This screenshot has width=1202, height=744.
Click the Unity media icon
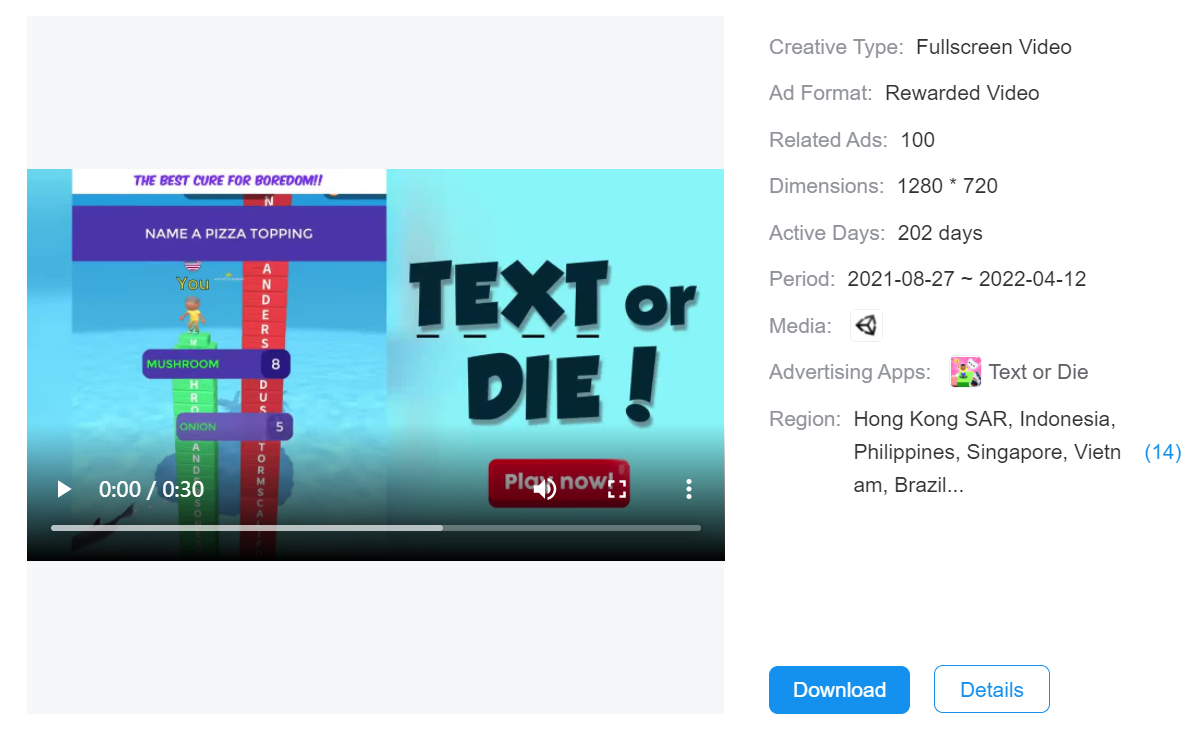pos(866,326)
